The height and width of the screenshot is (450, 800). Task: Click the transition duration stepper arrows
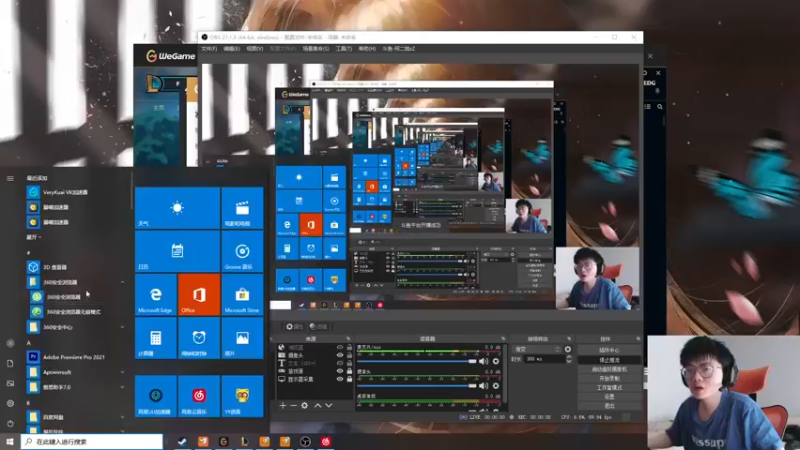click(x=569, y=359)
